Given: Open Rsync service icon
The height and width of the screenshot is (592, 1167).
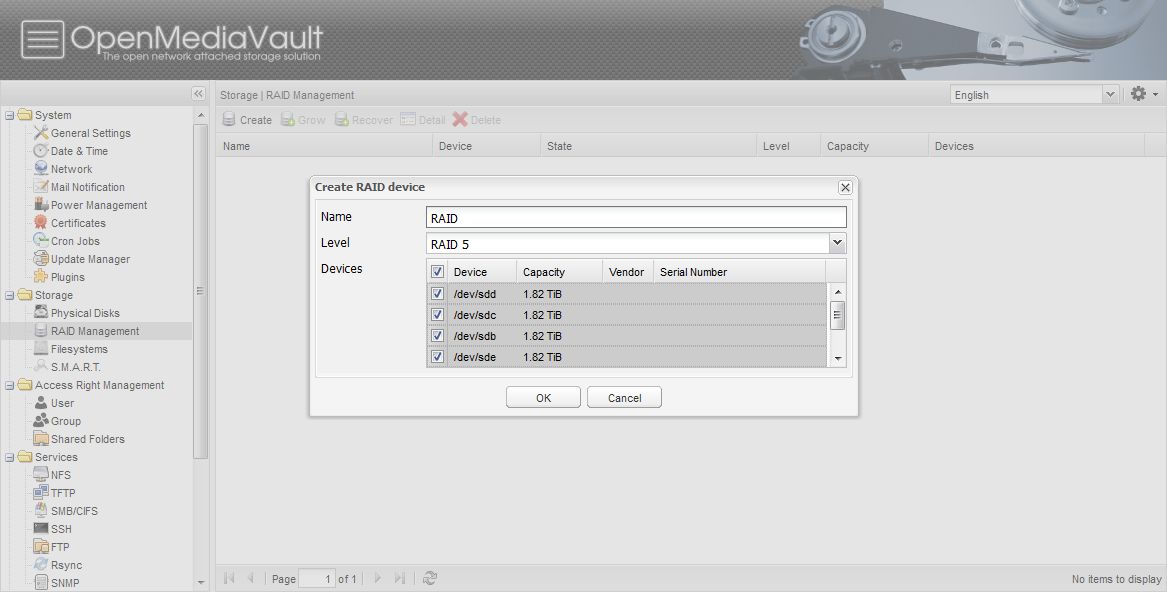Looking at the screenshot, I should click(41, 564).
